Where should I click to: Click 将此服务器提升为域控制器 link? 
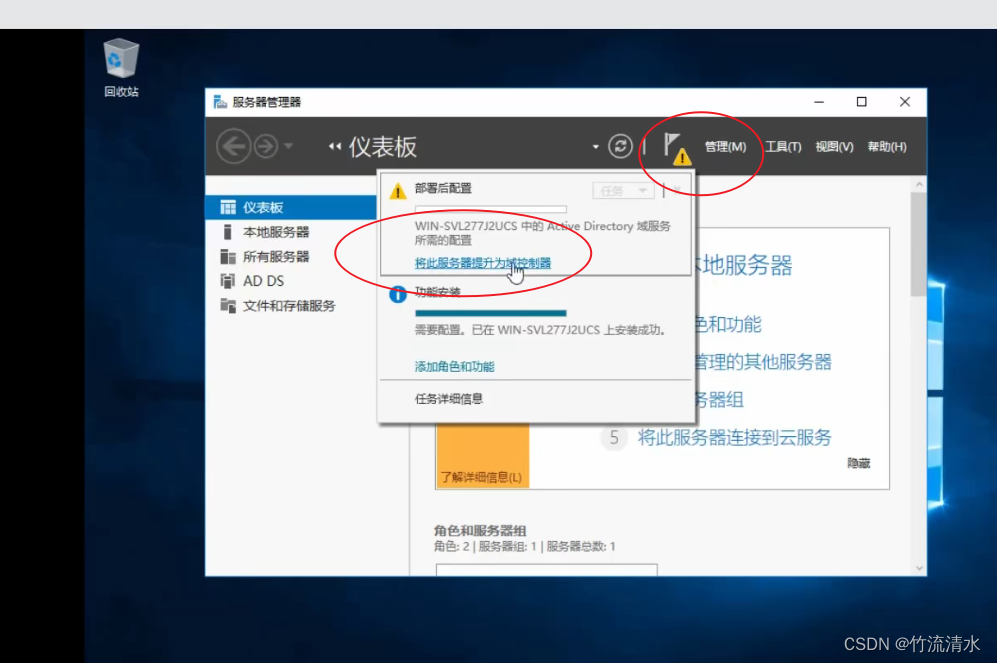pos(483,263)
